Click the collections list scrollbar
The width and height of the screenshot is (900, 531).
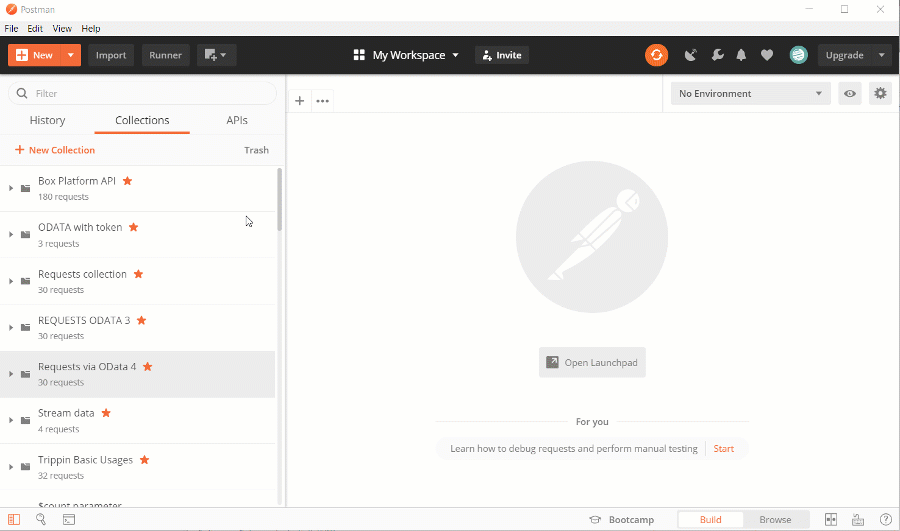pos(280,200)
